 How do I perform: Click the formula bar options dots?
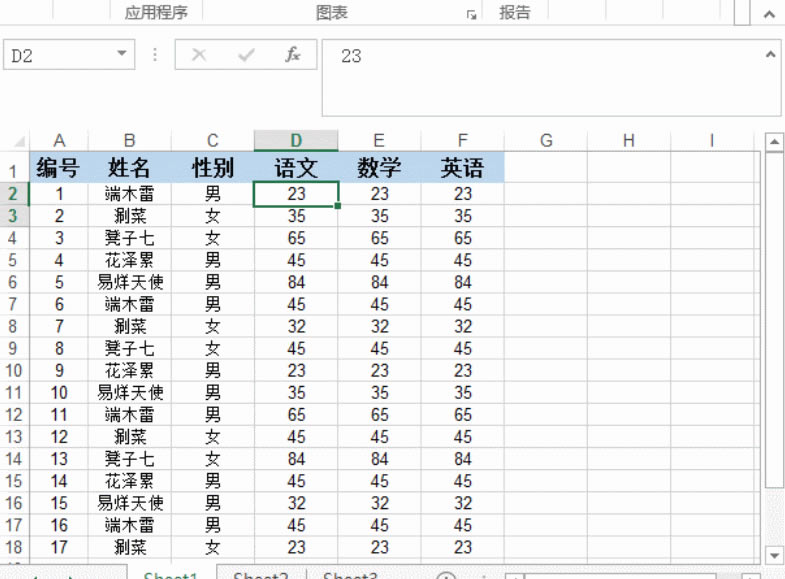[155, 55]
